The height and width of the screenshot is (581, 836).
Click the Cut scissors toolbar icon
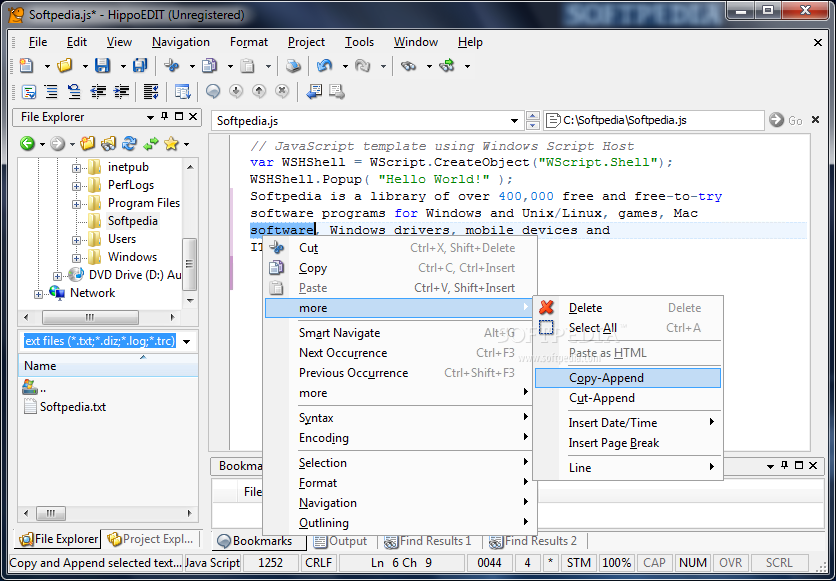[172, 66]
